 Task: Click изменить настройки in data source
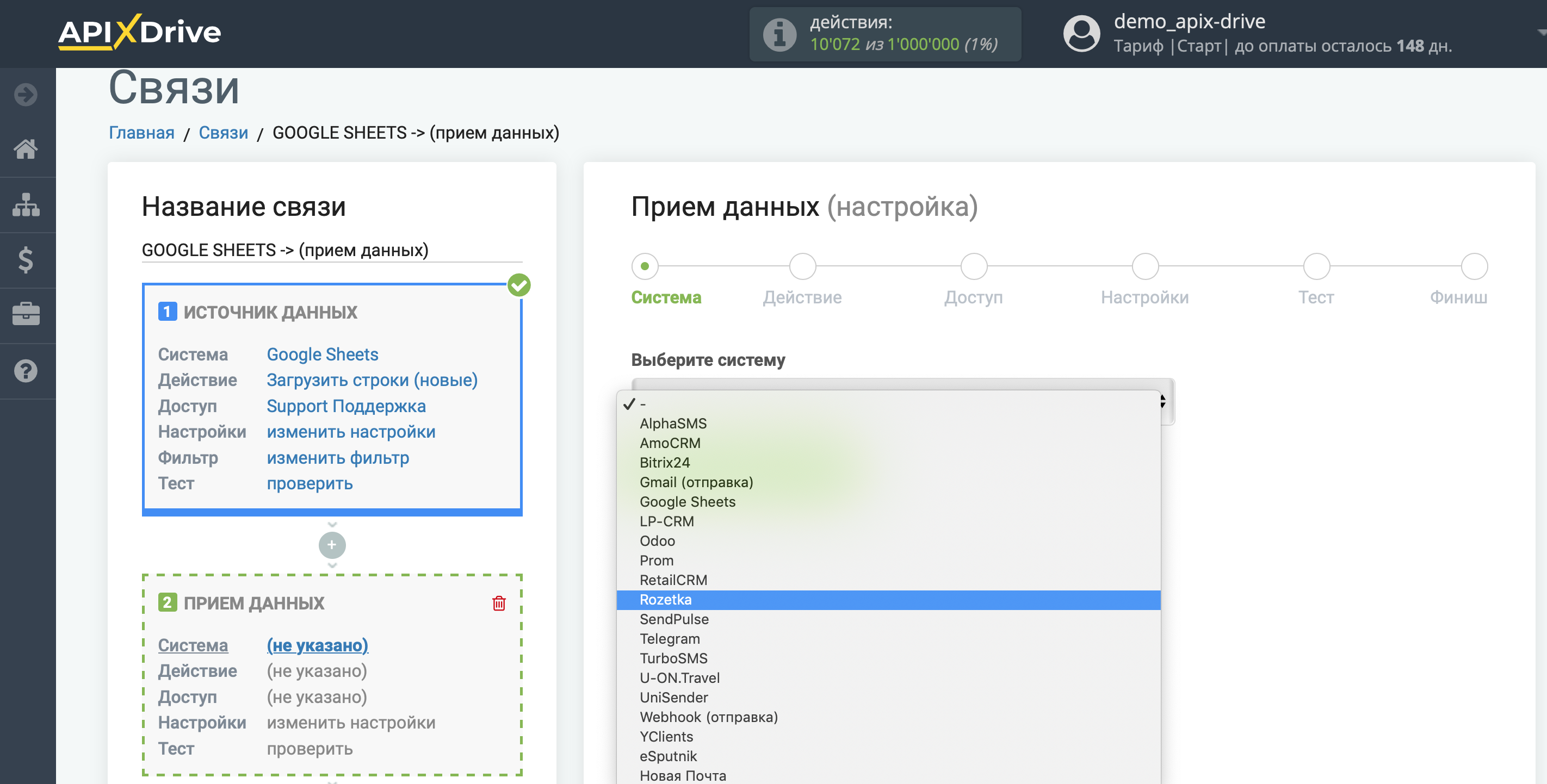point(351,432)
